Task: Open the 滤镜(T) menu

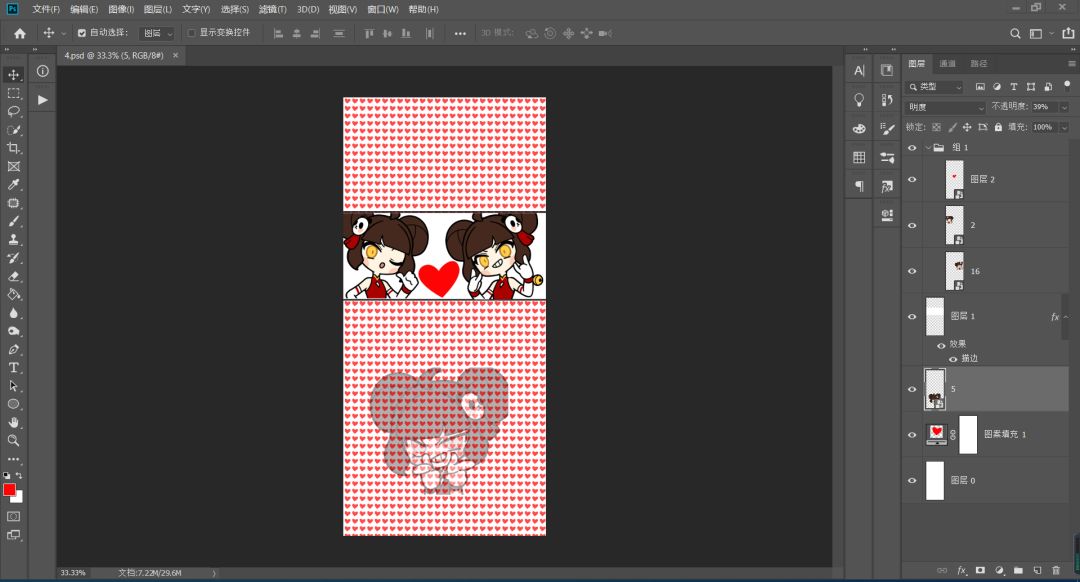Action: 273,10
